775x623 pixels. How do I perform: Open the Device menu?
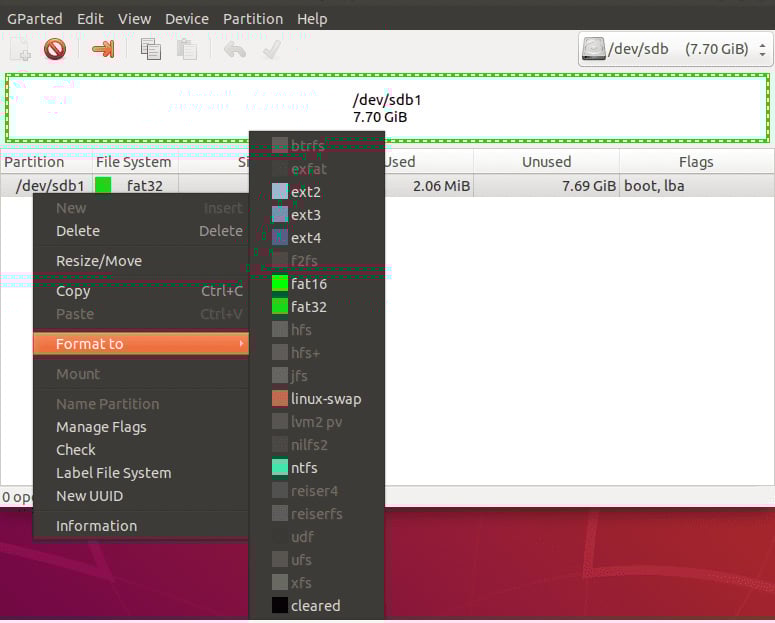(x=187, y=19)
